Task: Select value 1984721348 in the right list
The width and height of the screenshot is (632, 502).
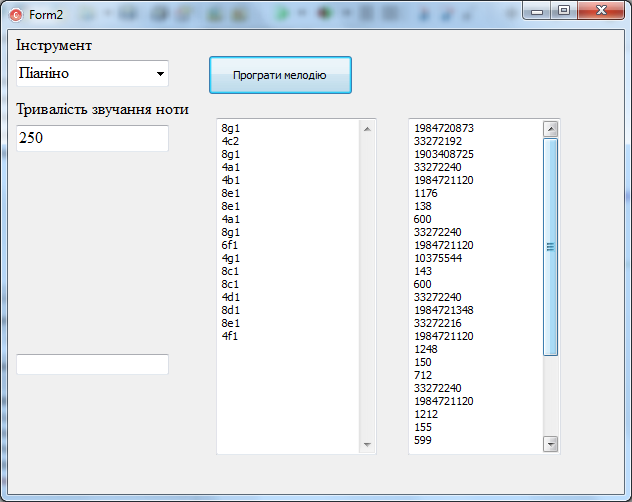Action: [x=444, y=310]
